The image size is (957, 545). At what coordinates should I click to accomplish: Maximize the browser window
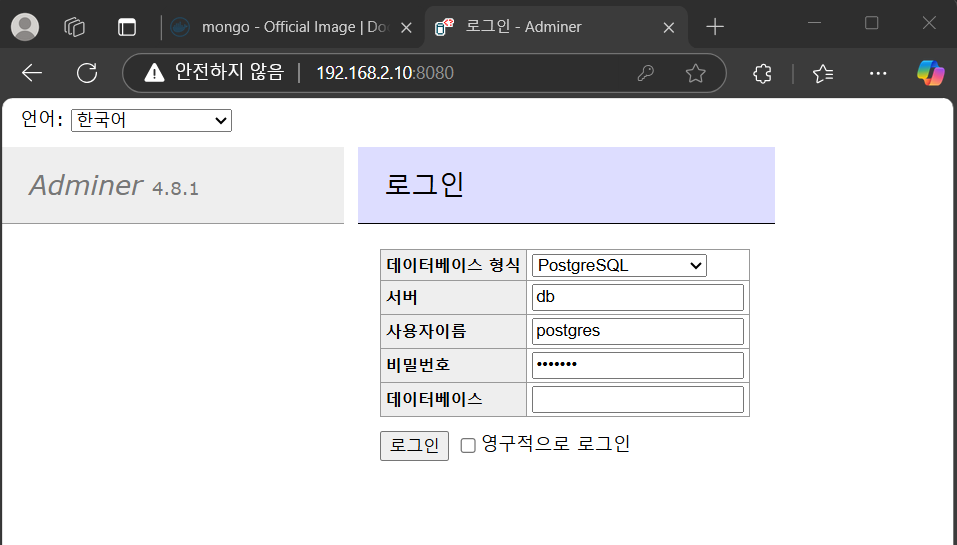872,23
